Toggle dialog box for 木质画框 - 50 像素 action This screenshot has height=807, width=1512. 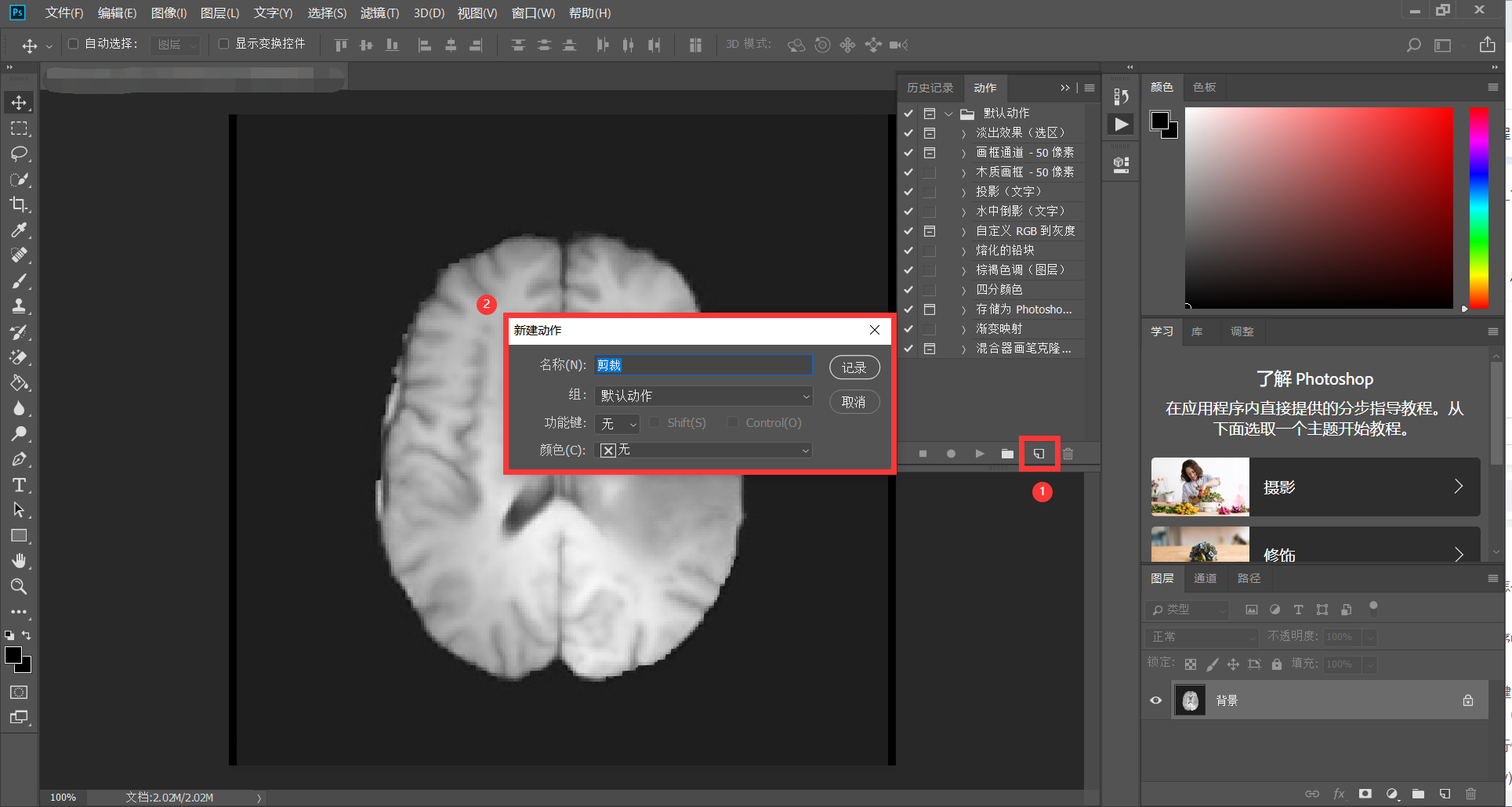930,172
